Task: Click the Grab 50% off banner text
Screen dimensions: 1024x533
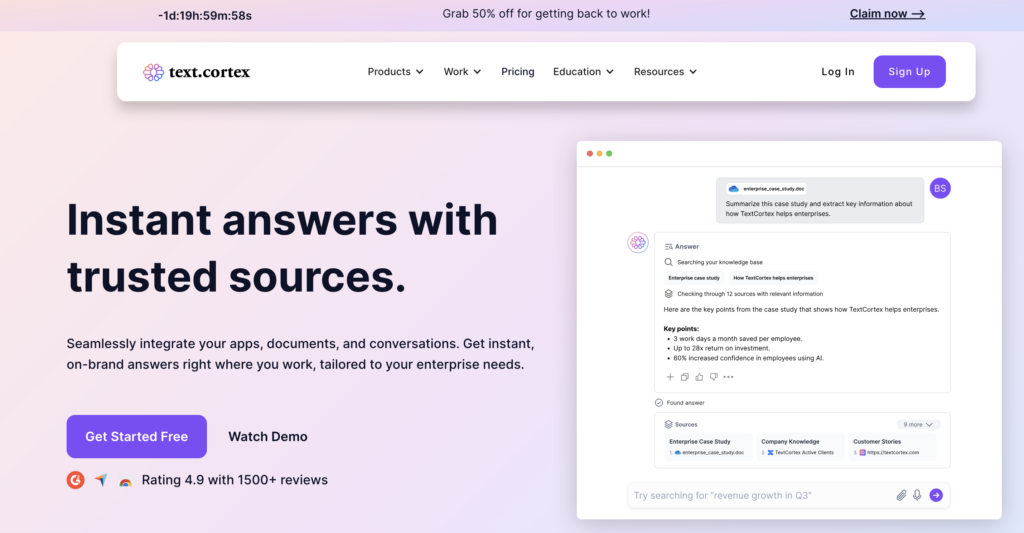Action: pyautogui.click(x=546, y=14)
